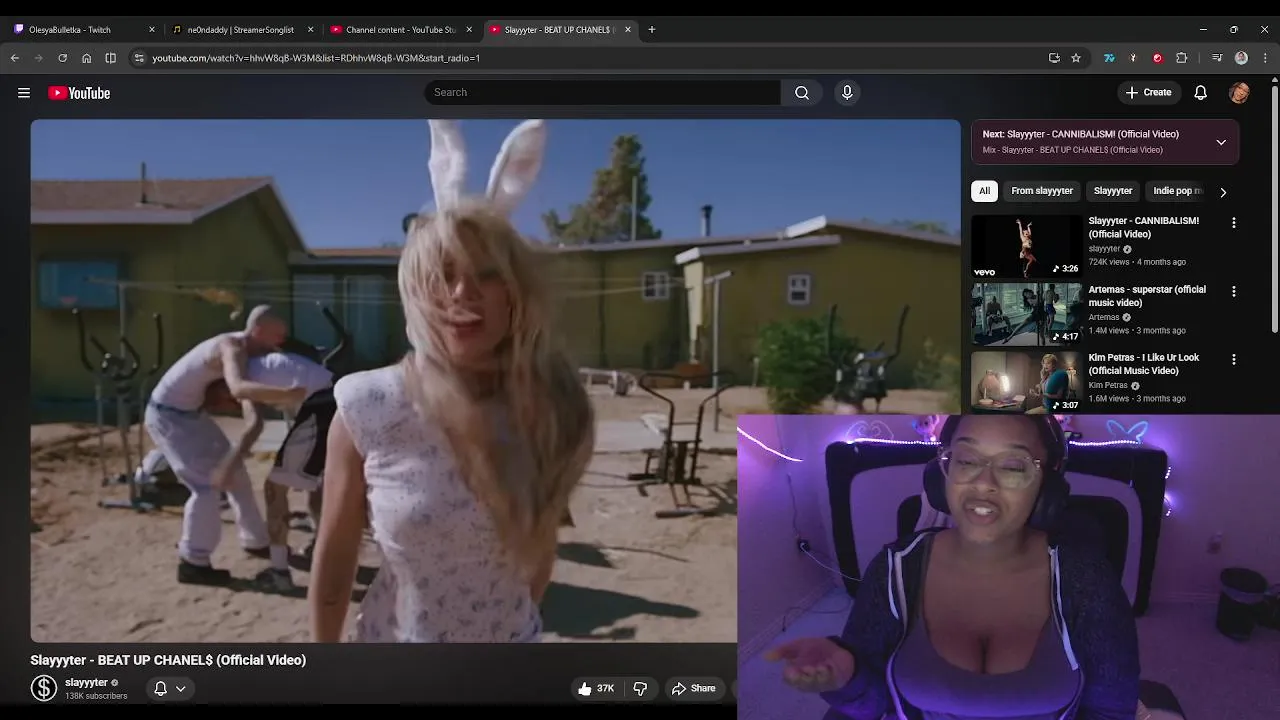
Task: Open more options for CANNIBALISM! video
Action: click(1233, 223)
